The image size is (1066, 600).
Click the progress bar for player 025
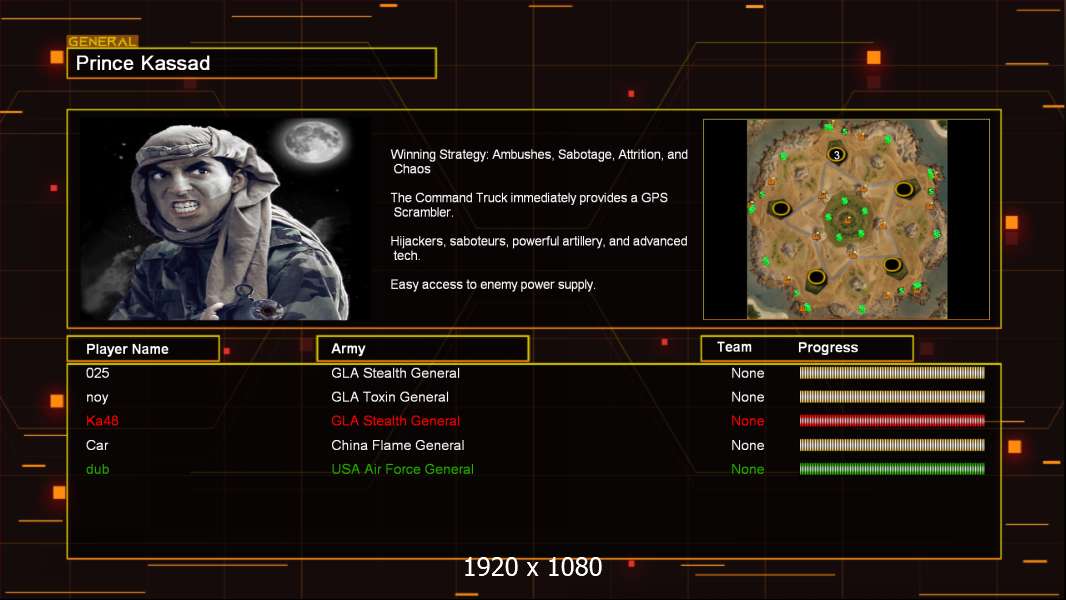892,372
